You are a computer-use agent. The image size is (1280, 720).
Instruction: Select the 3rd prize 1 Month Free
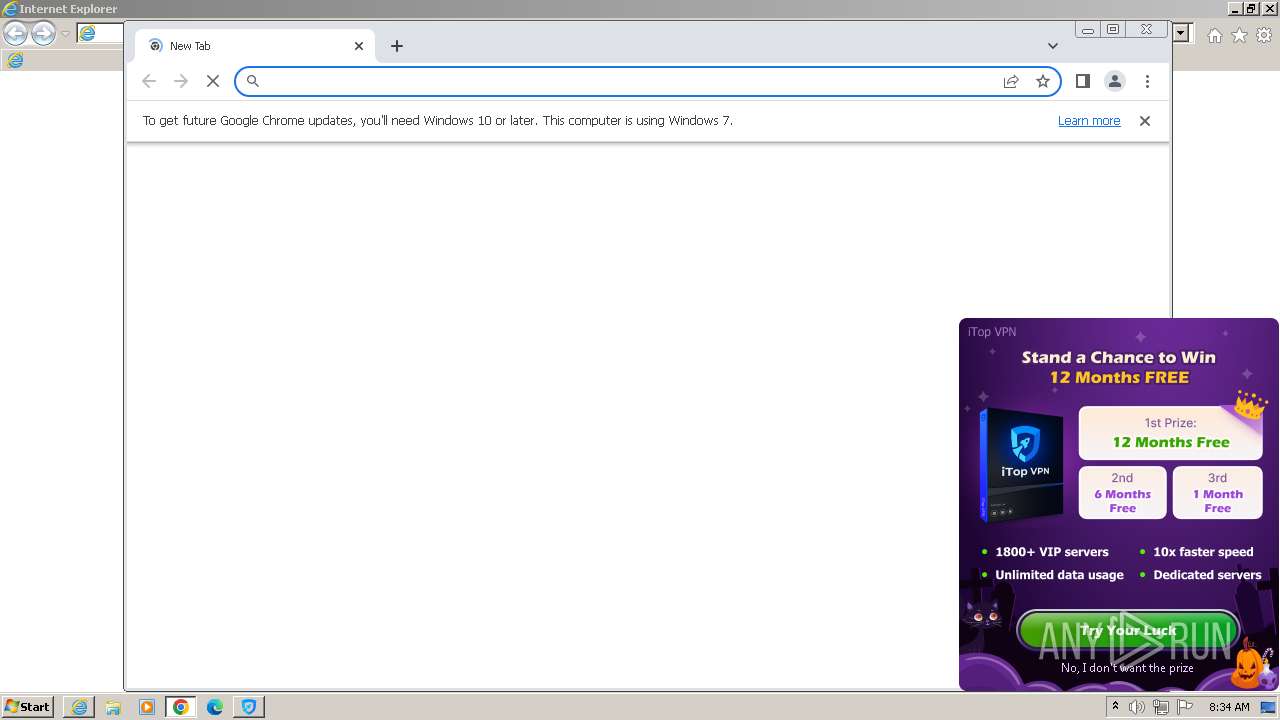(x=1217, y=492)
